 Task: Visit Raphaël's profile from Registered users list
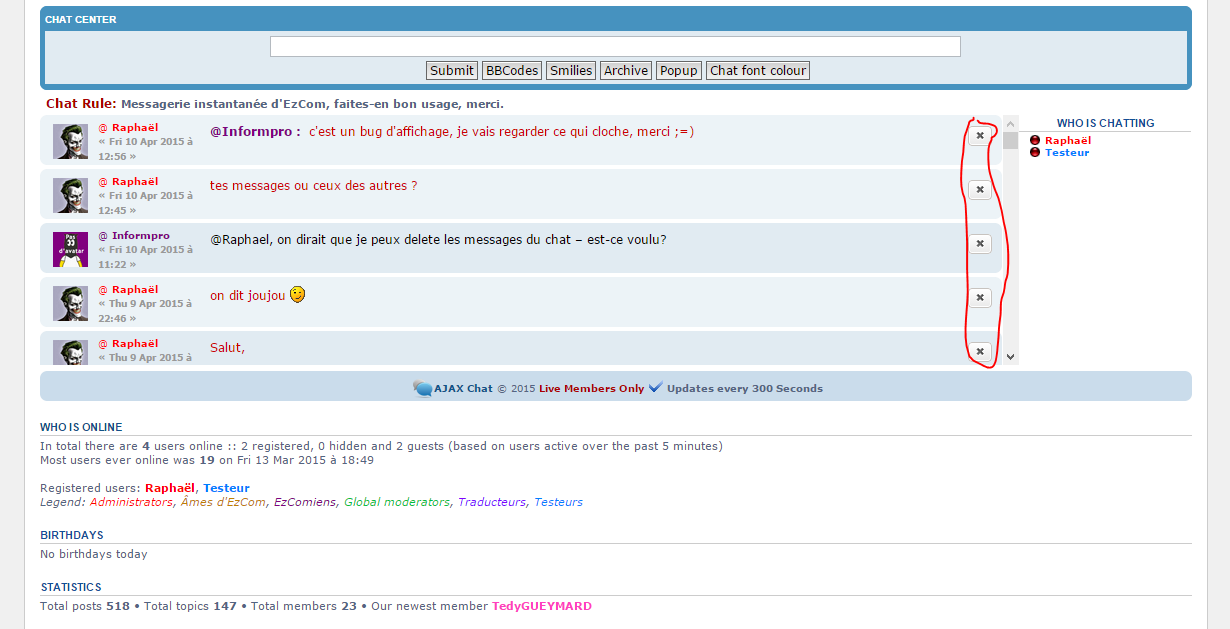pos(169,488)
